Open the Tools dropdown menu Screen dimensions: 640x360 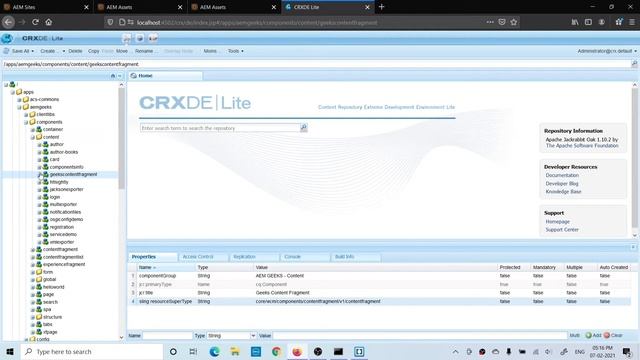click(x=236, y=51)
